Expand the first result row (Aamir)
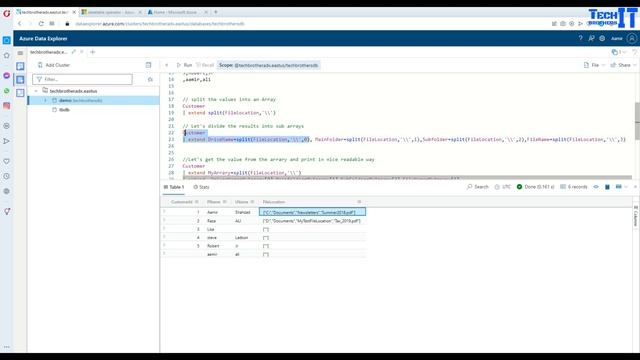This screenshot has width=640, height=360. [x=164, y=212]
